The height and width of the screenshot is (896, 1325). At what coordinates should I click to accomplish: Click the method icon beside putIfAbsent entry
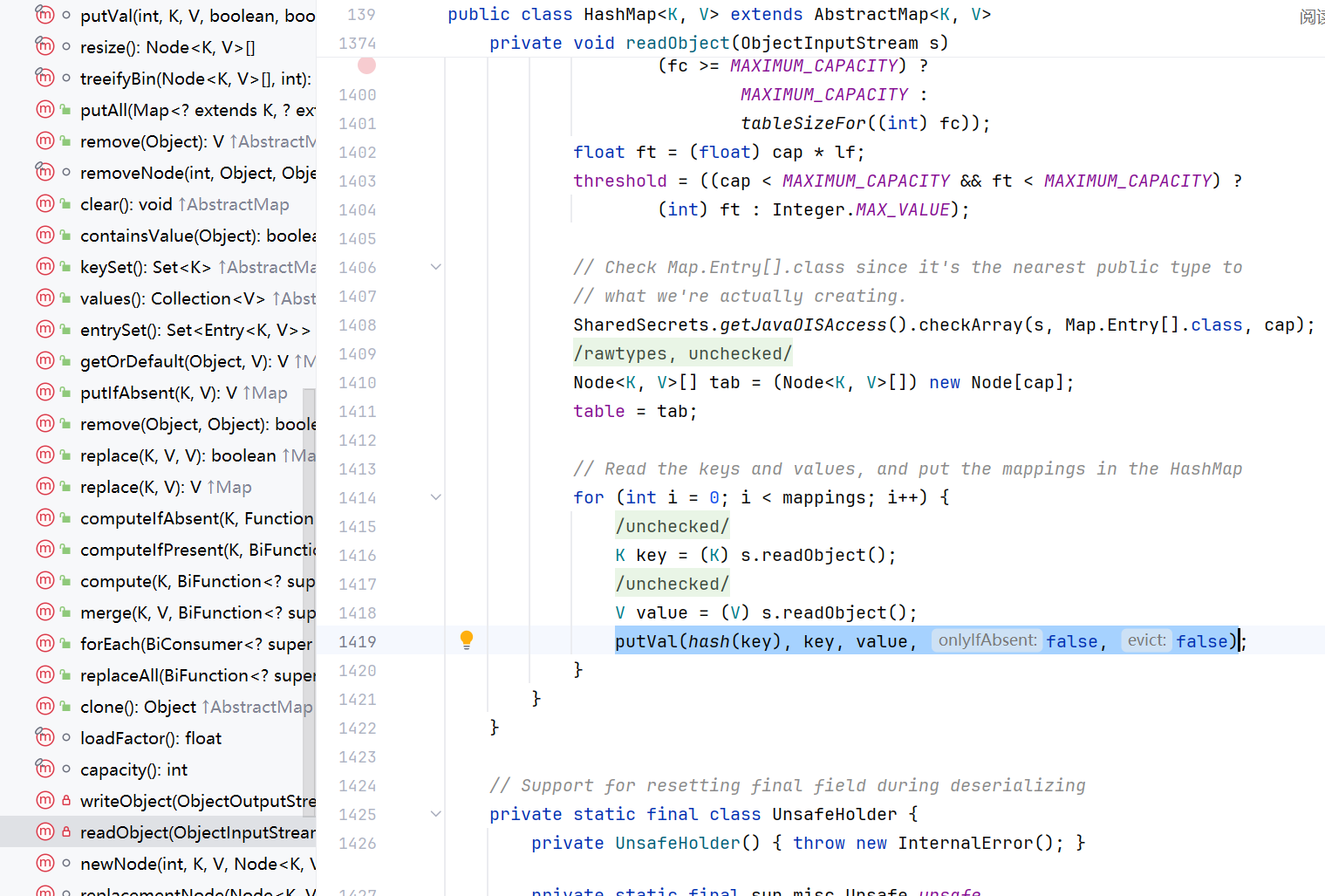pos(45,393)
